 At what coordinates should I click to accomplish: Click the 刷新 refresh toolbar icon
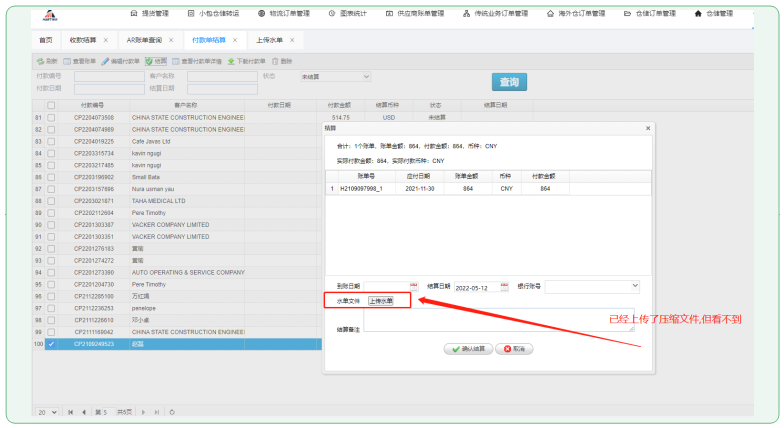tap(40, 61)
